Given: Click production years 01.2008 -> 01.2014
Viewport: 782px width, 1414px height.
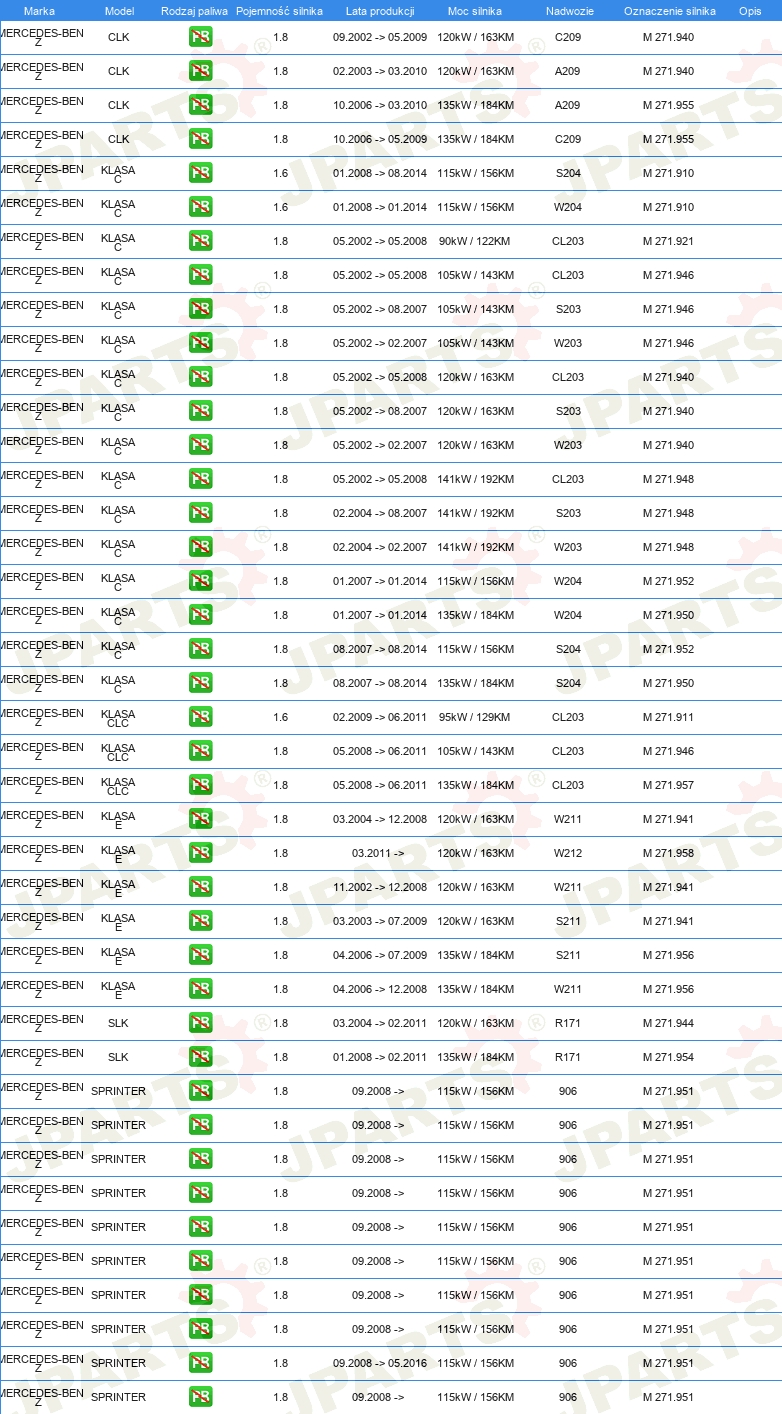Looking at the screenshot, I should 380,208.
